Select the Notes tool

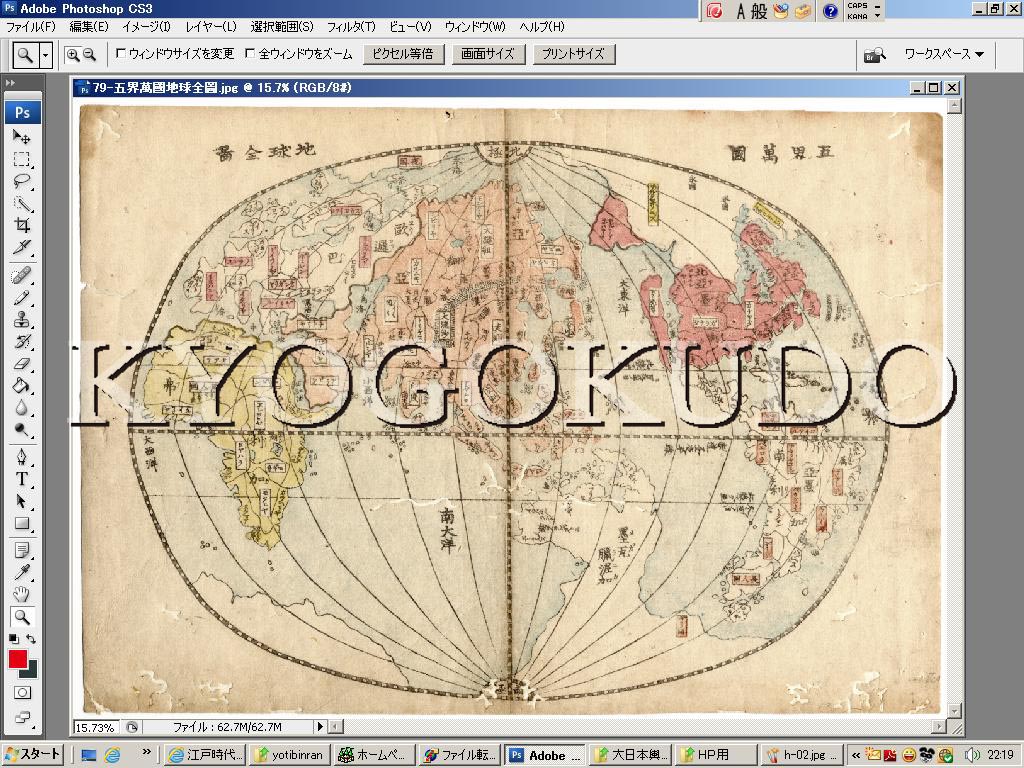click(x=22, y=550)
